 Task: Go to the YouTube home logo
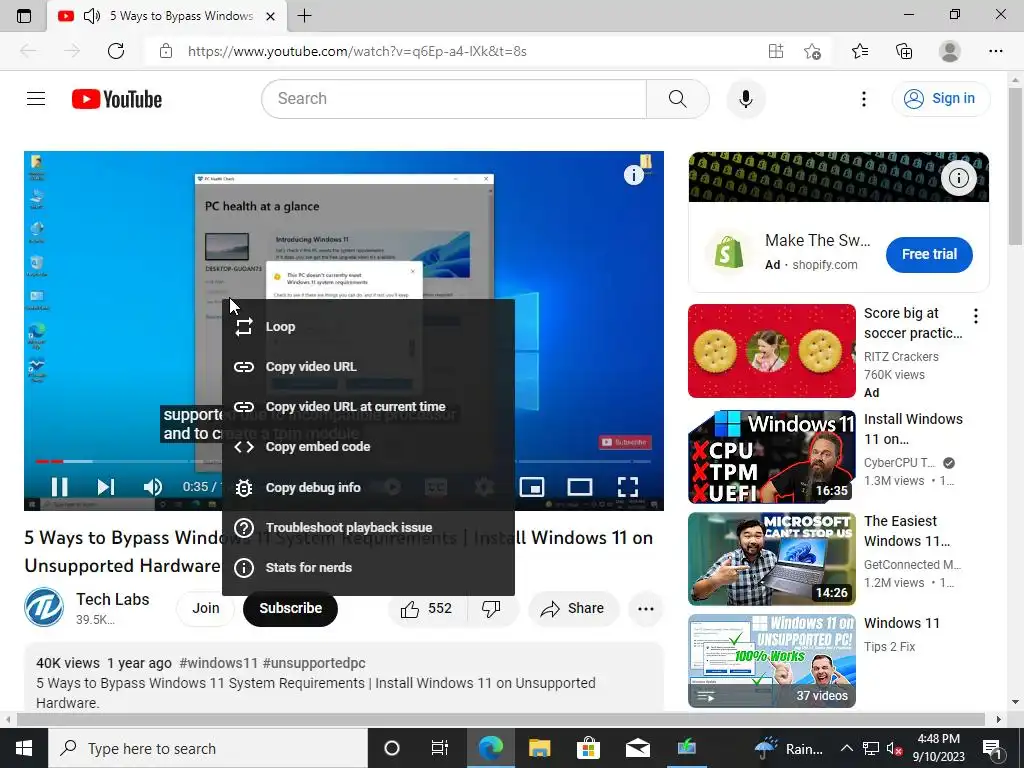[x=117, y=99]
